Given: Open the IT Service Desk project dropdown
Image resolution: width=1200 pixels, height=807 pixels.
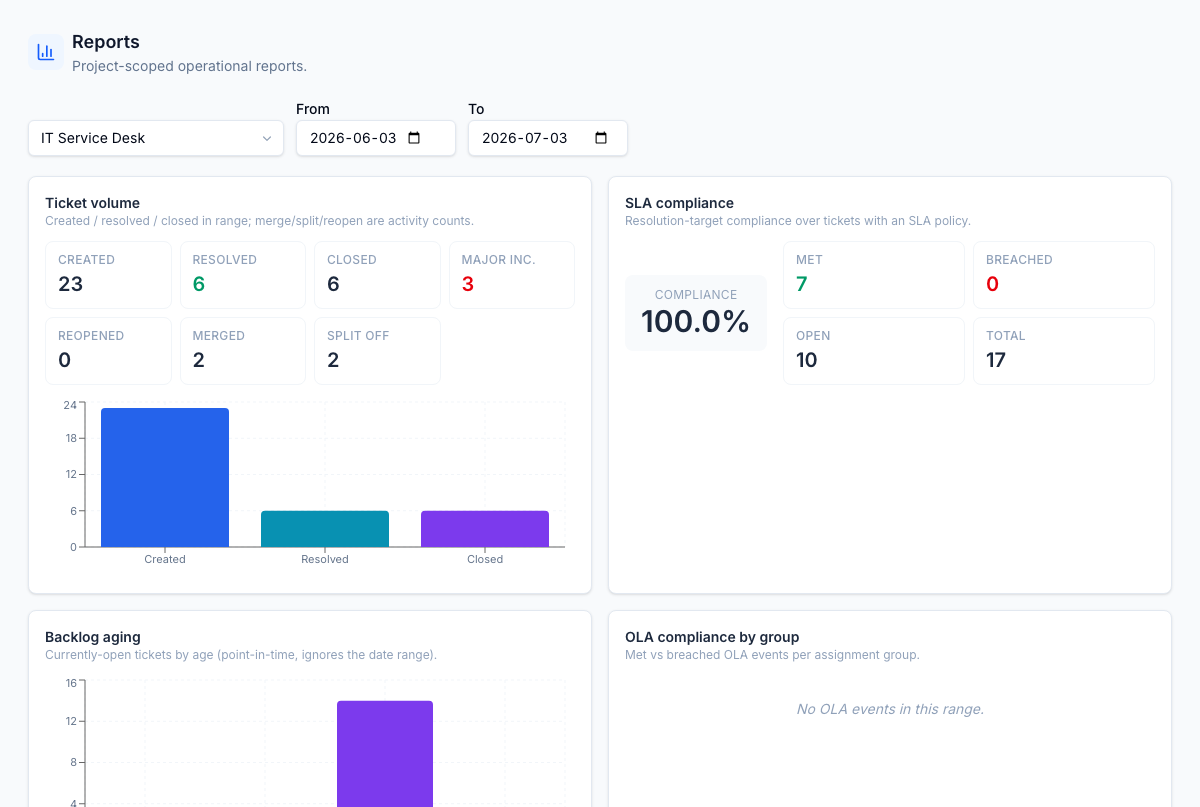Looking at the screenshot, I should (156, 138).
